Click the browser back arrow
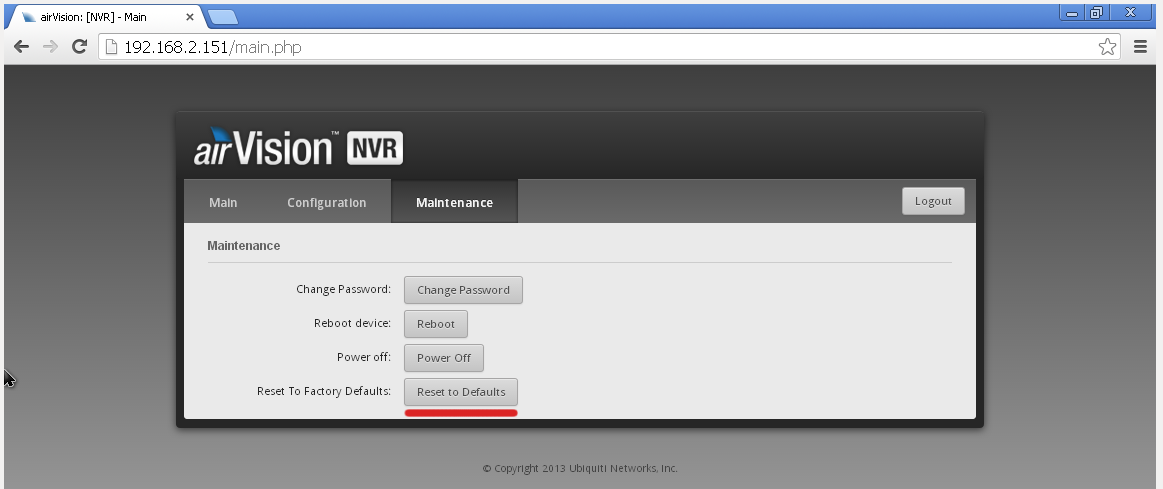Image resolution: width=1163 pixels, height=489 pixels. click(x=22, y=47)
